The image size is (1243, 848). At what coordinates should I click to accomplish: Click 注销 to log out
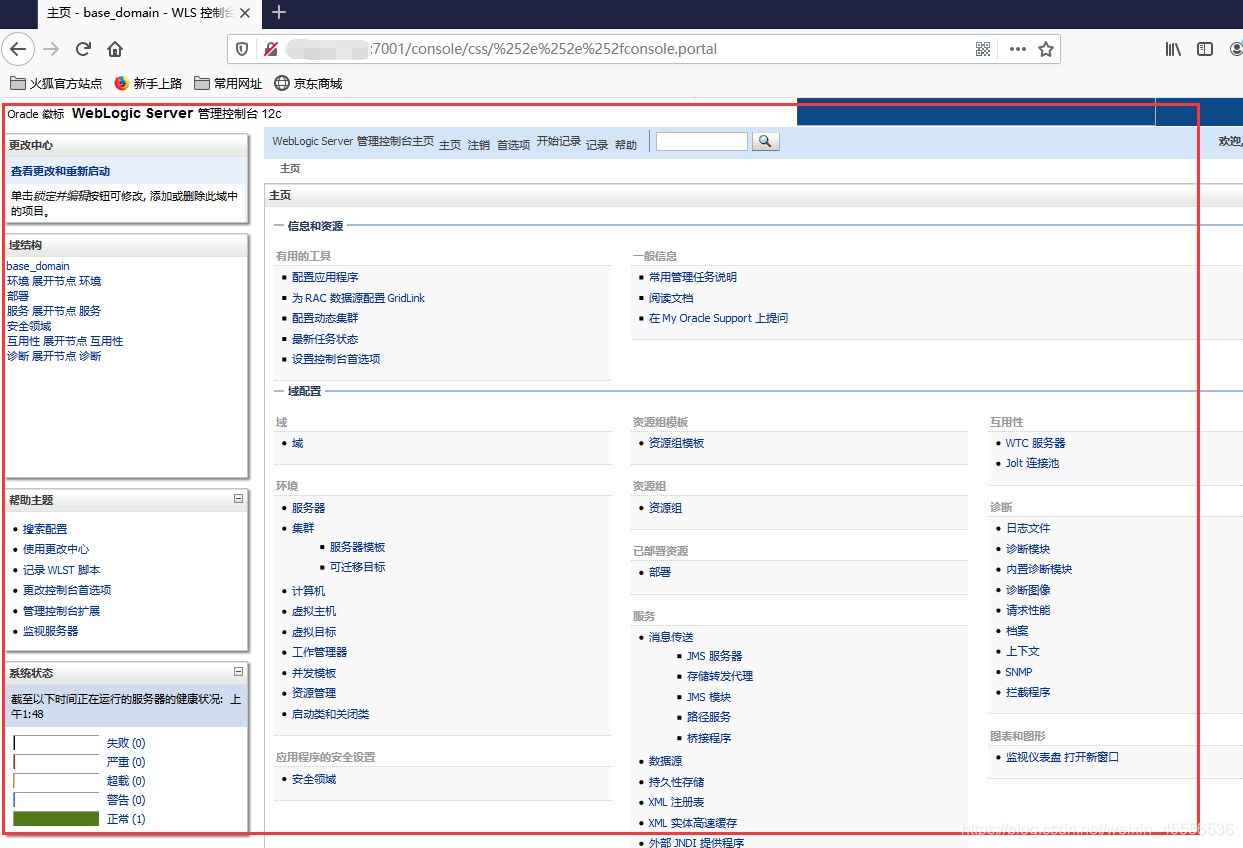click(x=479, y=145)
